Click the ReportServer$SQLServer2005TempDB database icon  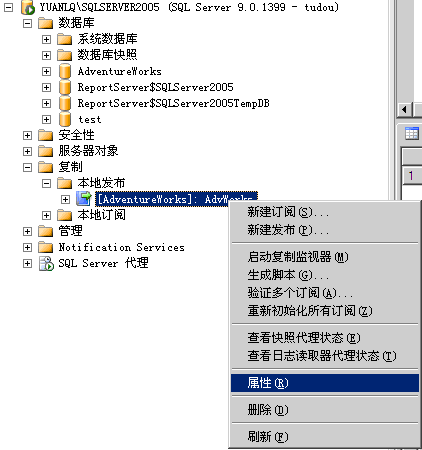65,103
